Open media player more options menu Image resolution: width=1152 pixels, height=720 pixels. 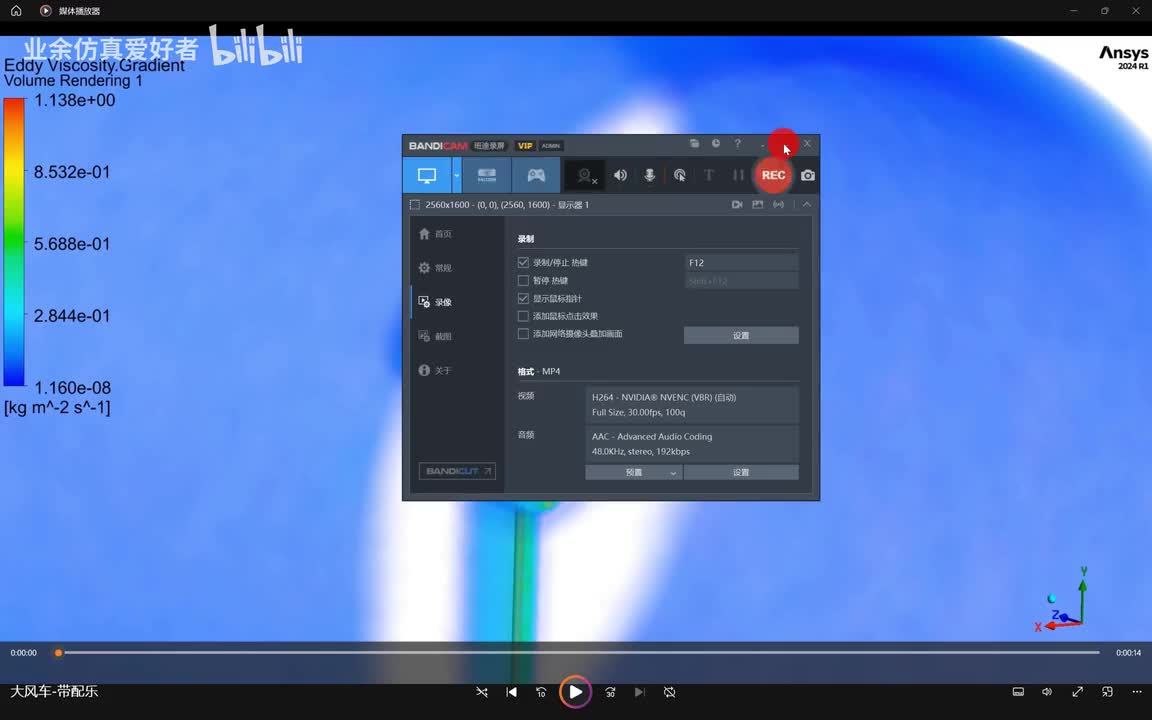point(1137,692)
